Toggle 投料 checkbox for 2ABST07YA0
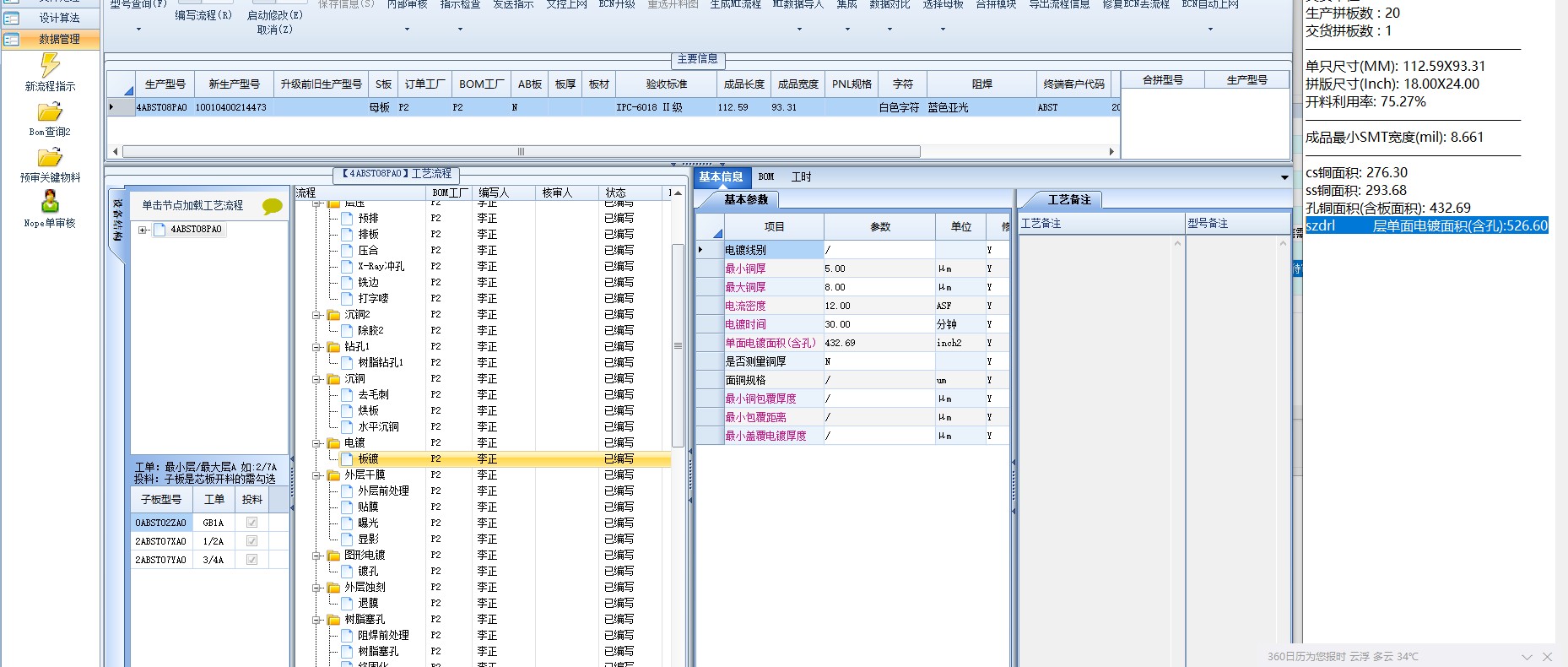The image size is (1568, 667). [x=251, y=560]
